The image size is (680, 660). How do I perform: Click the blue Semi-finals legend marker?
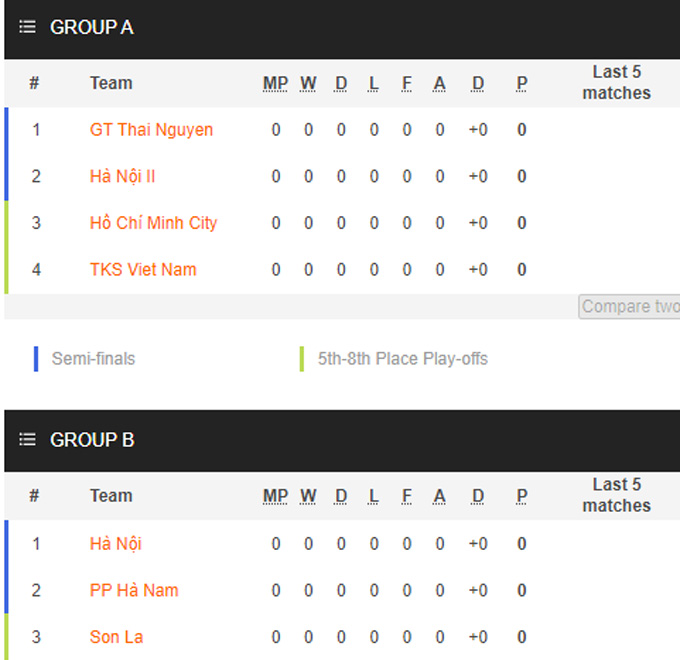(x=36, y=359)
